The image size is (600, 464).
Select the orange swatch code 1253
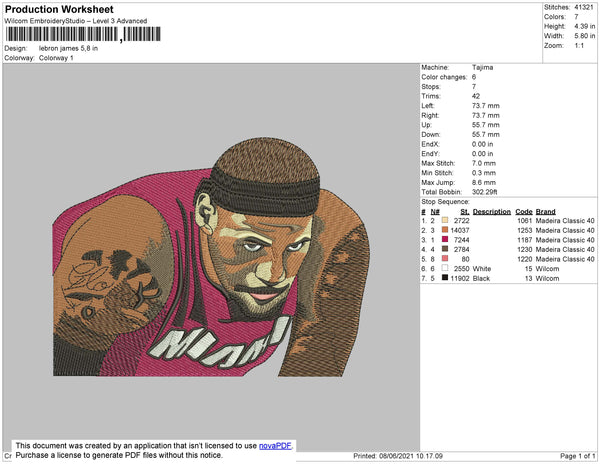click(445, 230)
